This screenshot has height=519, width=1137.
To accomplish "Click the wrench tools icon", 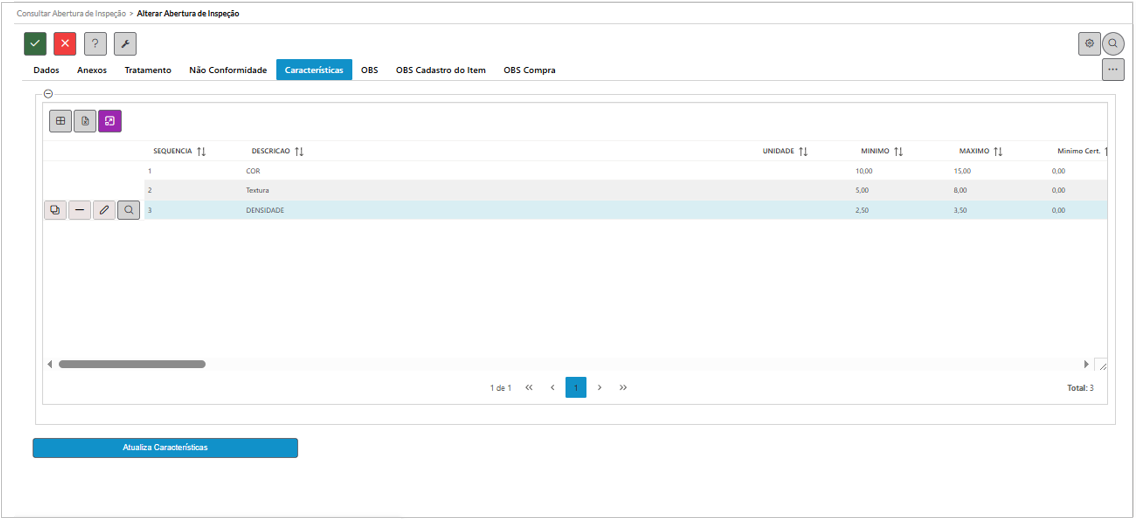I will tap(125, 44).
